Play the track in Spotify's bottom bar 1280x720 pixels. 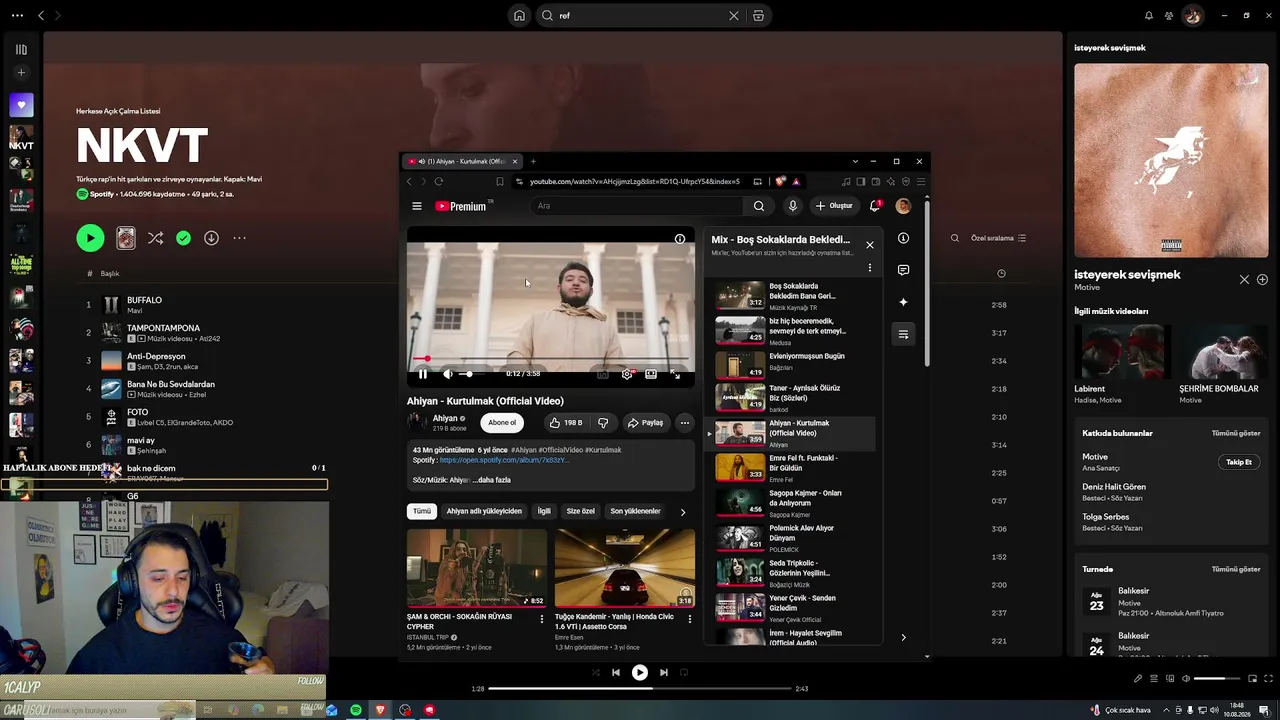click(640, 673)
